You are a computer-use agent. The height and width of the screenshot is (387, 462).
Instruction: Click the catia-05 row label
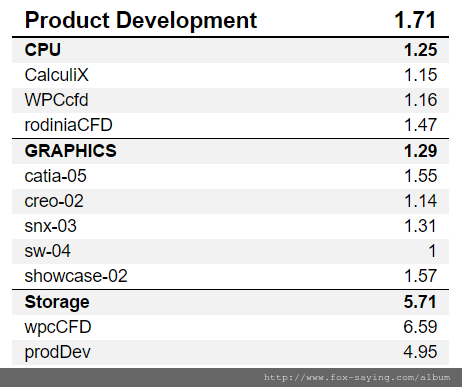[x=55, y=176]
